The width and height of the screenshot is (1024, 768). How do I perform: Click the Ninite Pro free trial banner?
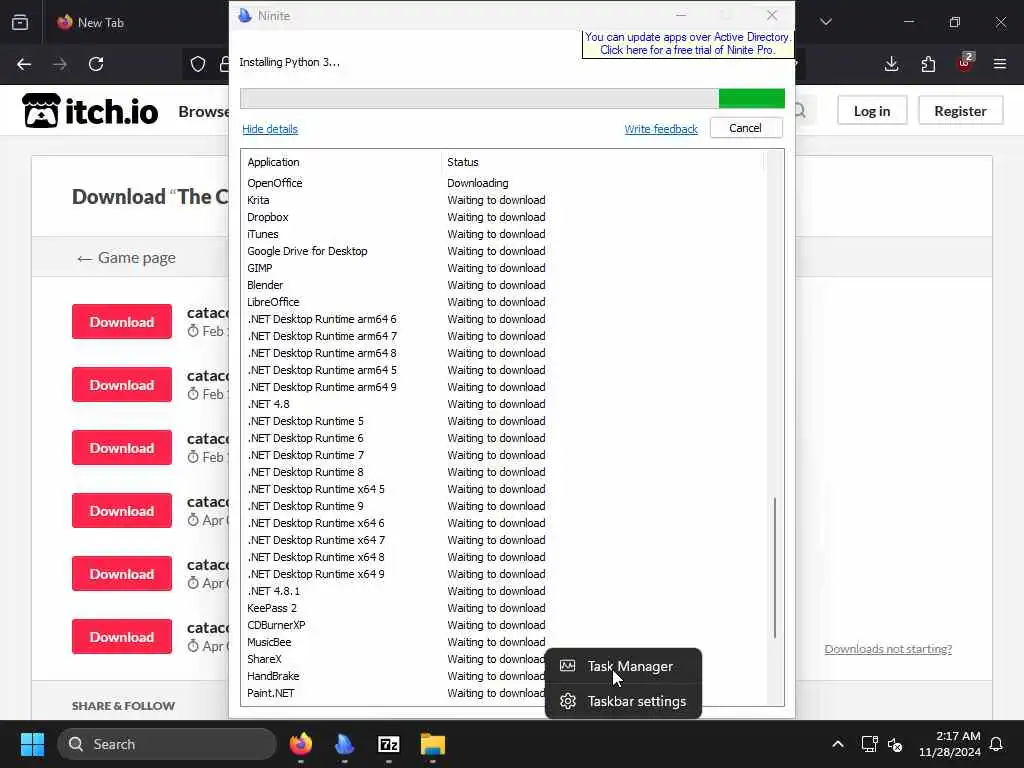point(688,43)
